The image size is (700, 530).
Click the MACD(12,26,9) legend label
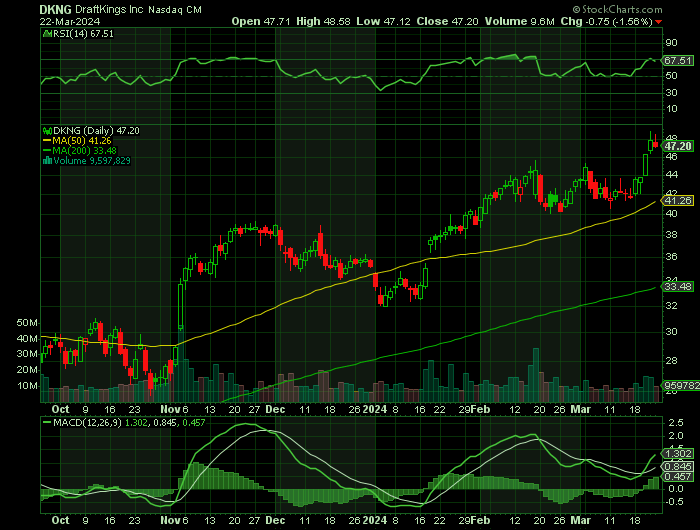[87, 422]
